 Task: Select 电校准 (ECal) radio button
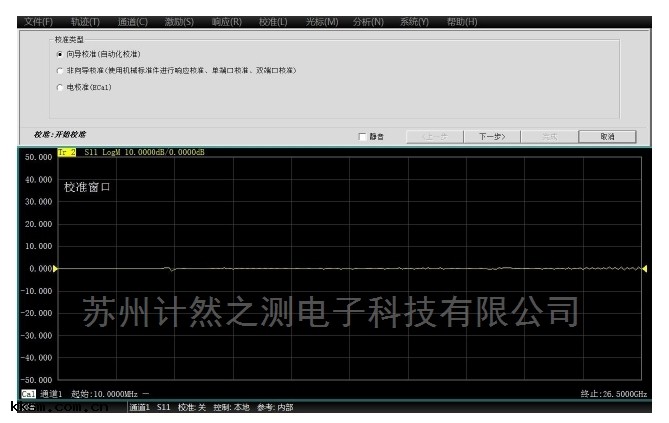(x=59, y=88)
